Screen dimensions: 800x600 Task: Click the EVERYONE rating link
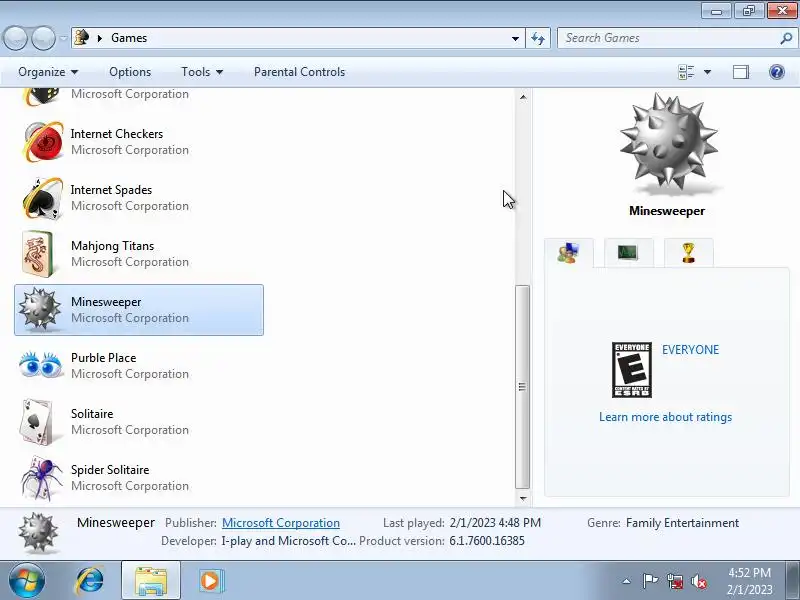click(x=690, y=350)
